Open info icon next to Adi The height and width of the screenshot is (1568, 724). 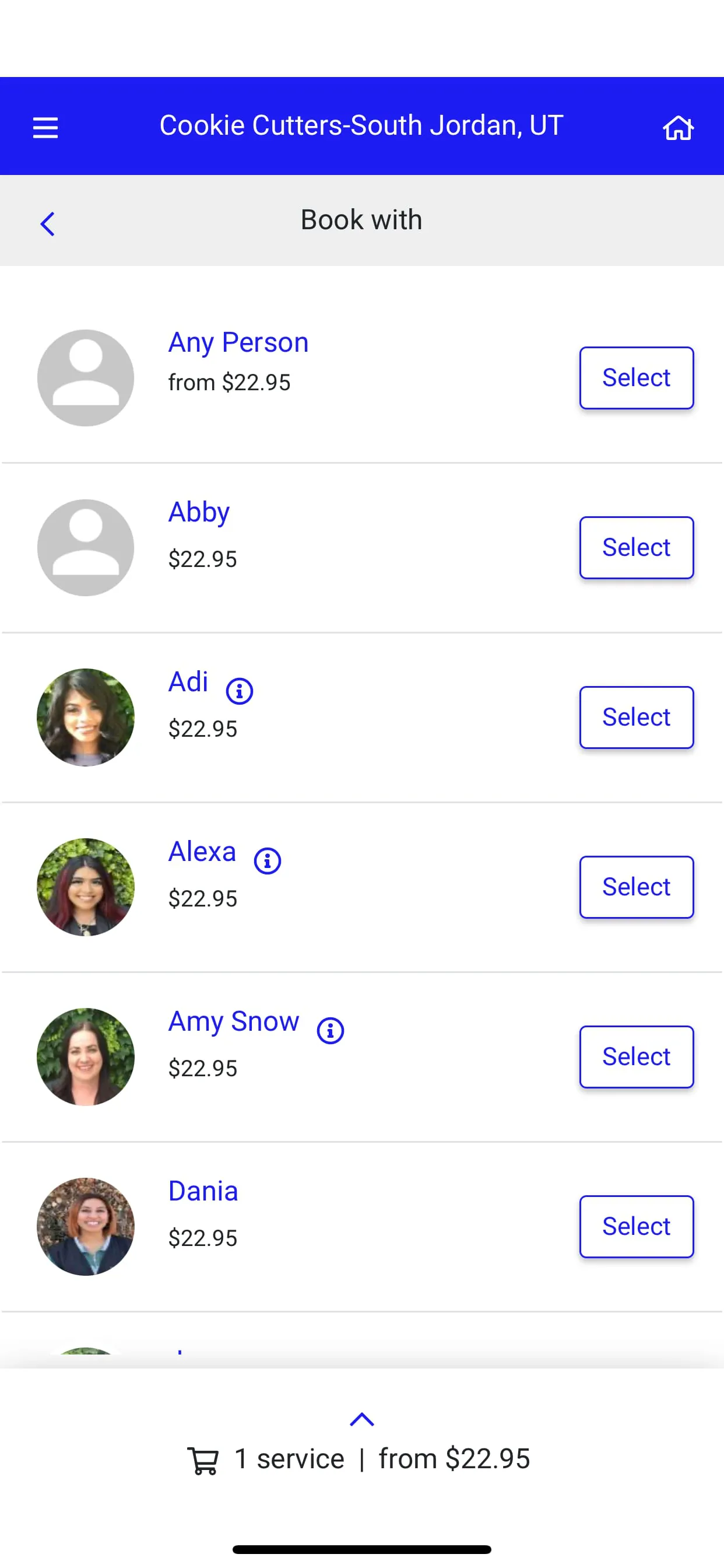tap(239, 691)
